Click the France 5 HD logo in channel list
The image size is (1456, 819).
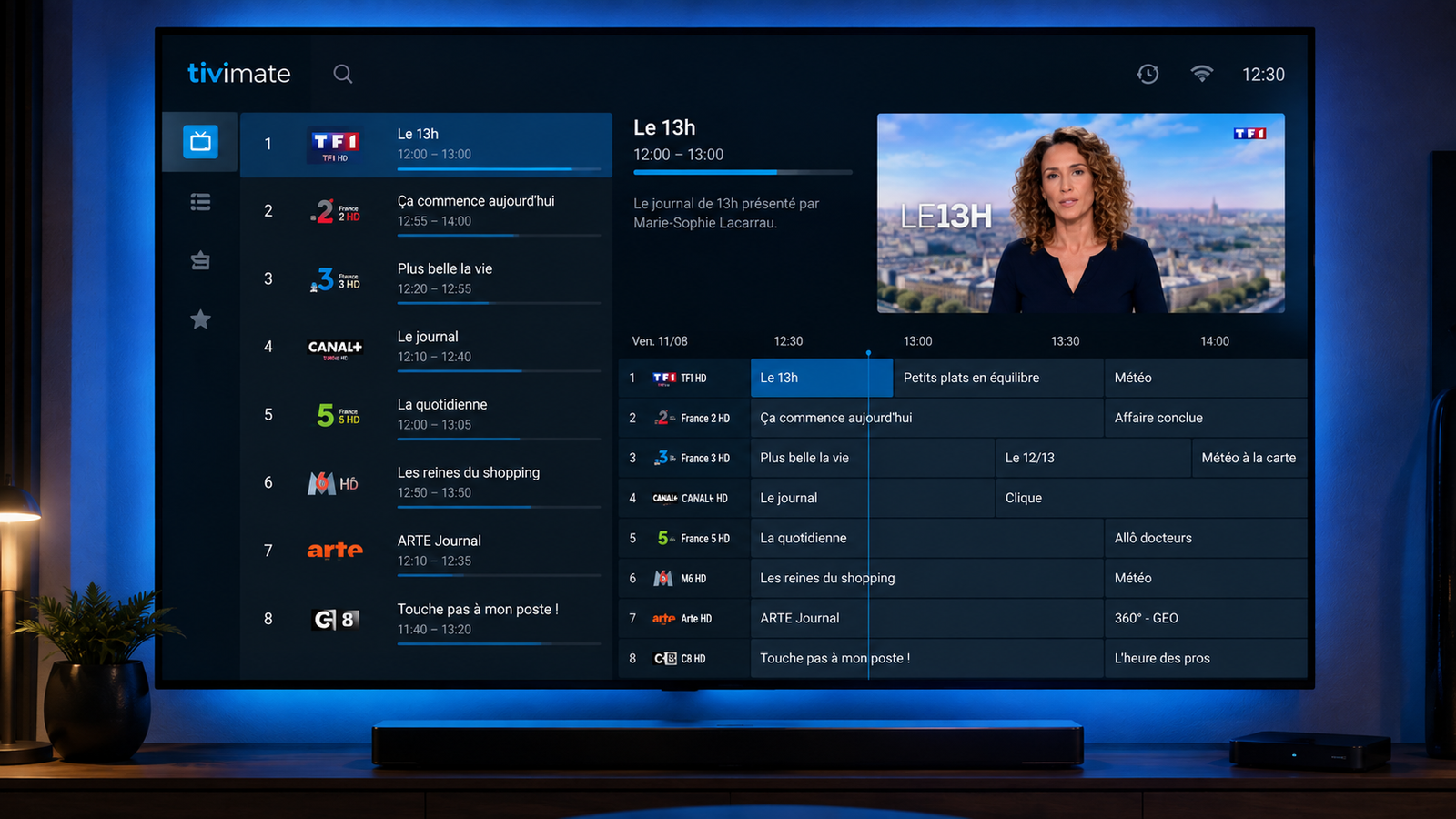click(x=338, y=415)
